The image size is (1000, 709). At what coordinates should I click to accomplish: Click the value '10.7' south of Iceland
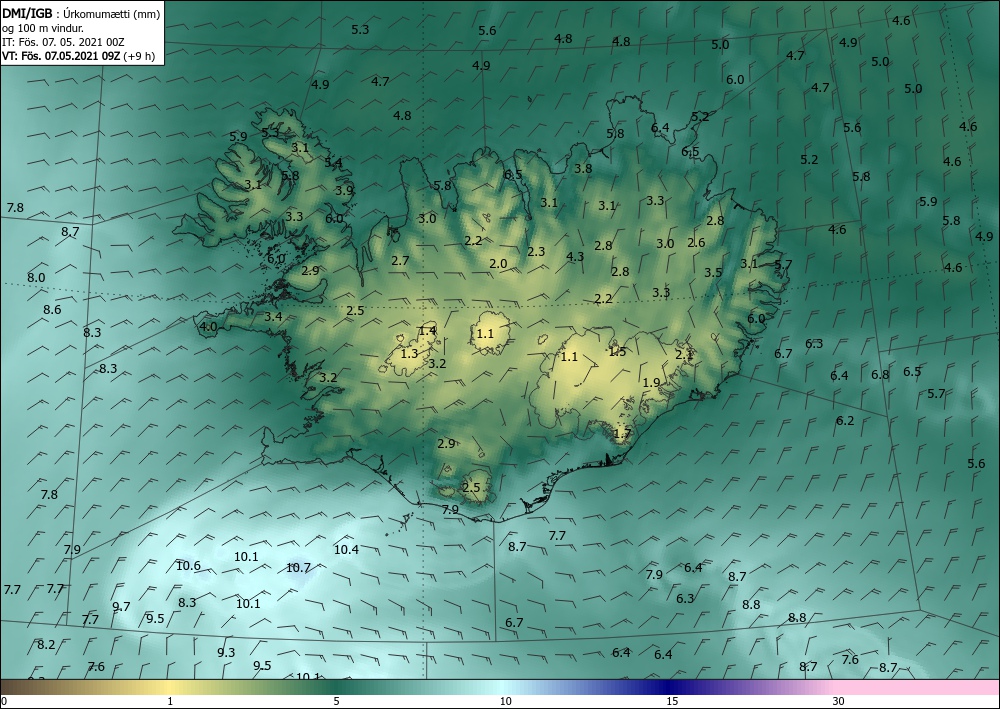coord(298,567)
